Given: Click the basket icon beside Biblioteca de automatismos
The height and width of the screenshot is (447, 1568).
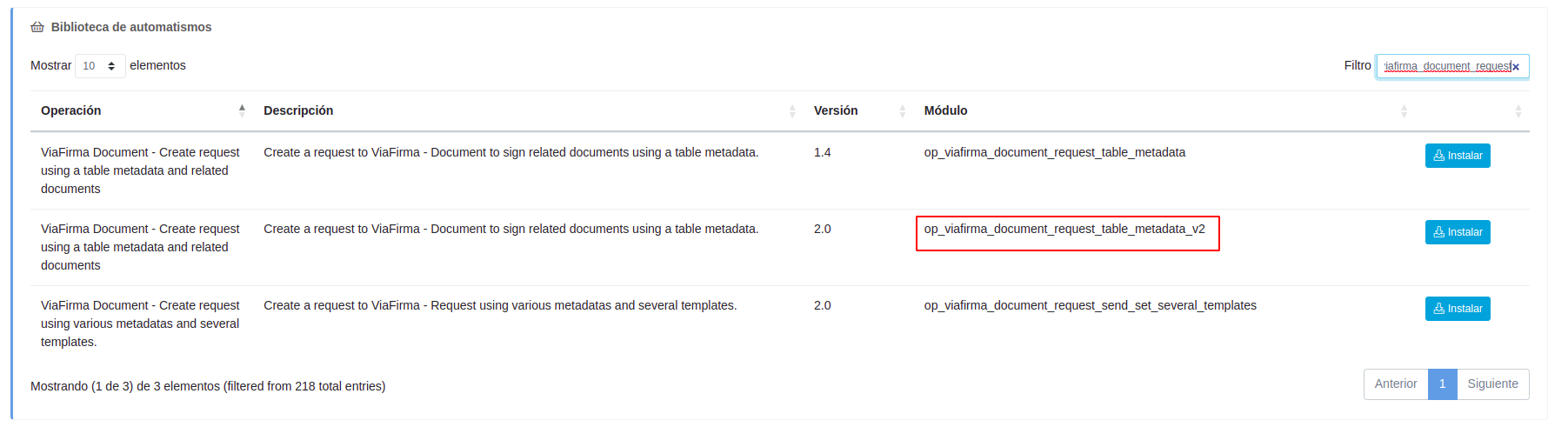Looking at the screenshot, I should 37,27.
